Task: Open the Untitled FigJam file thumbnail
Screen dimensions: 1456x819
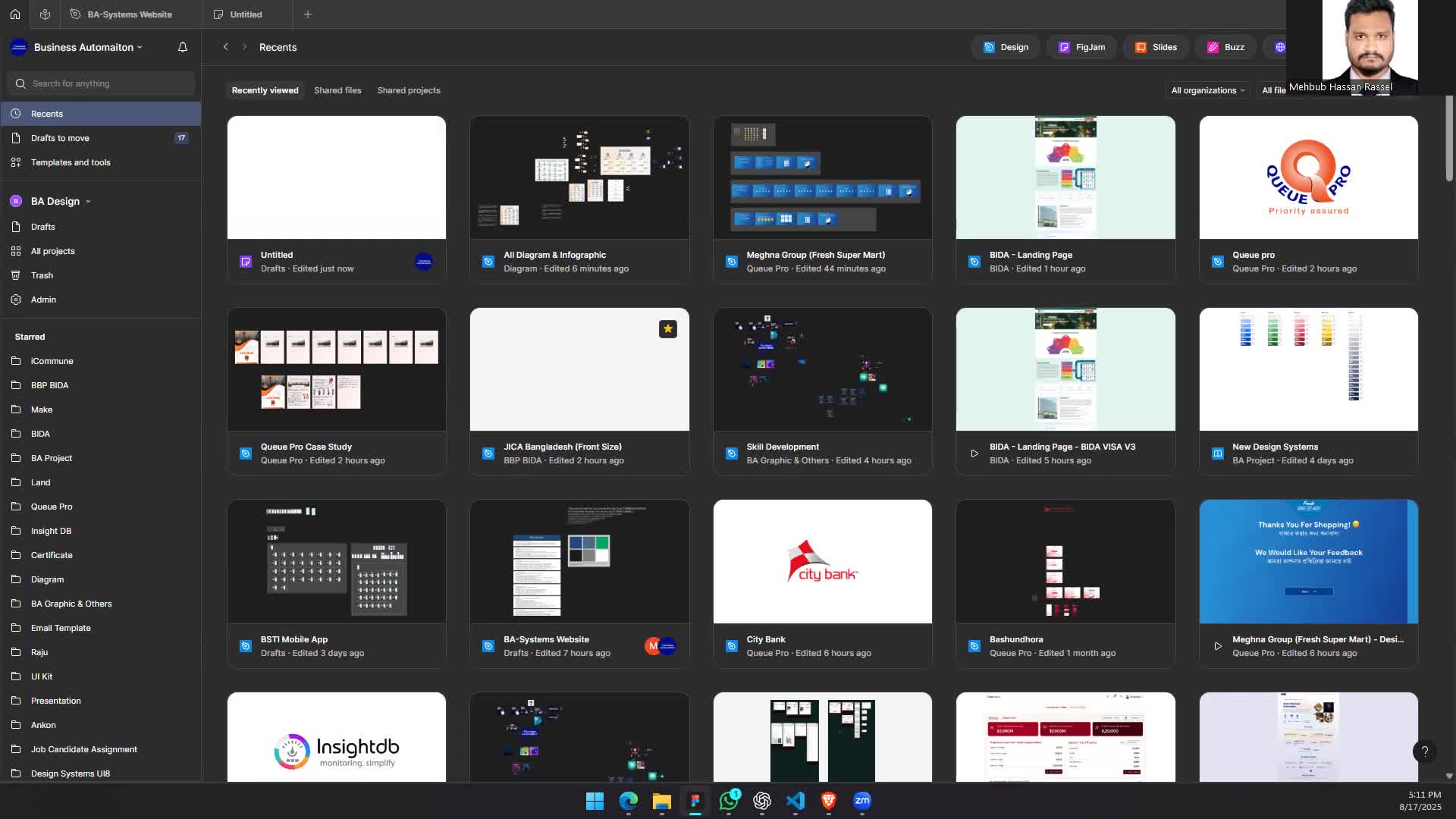Action: (337, 177)
